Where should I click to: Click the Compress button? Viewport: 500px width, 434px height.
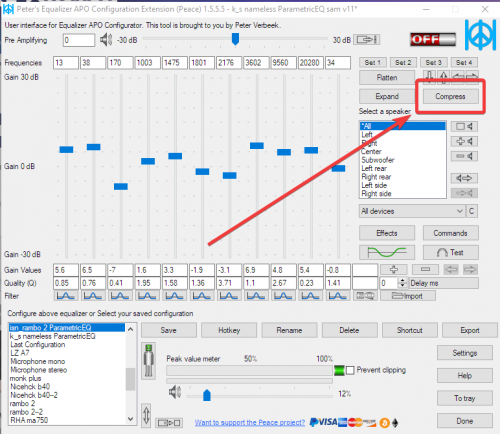(x=450, y=96)
